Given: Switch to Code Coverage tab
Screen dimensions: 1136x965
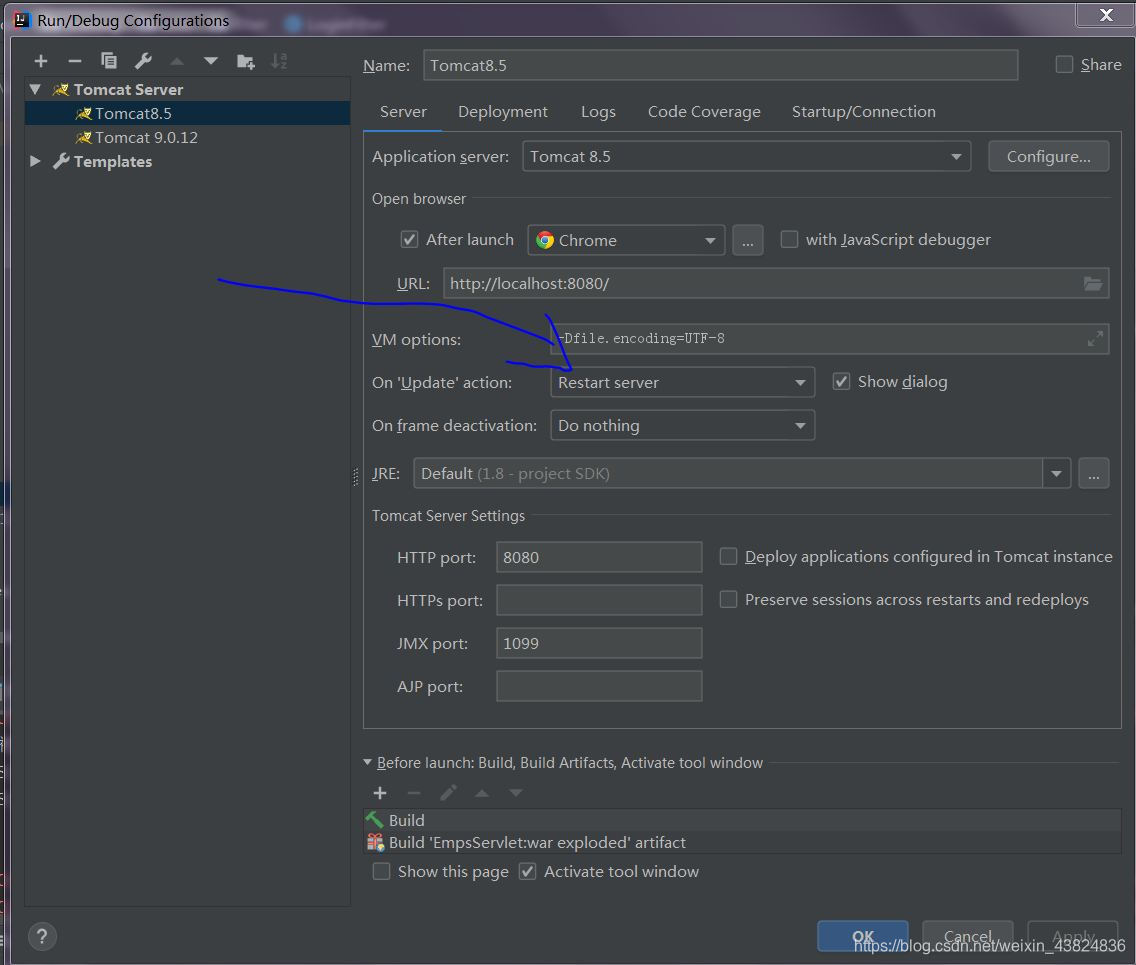Looking at the screenshot, I should [704, 112].
